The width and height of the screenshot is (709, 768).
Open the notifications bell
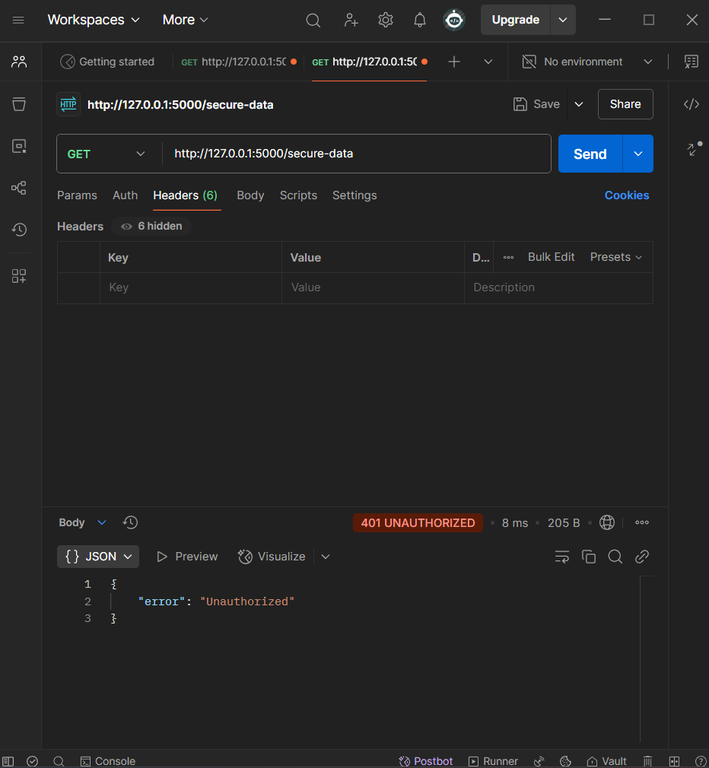click(420, 20)
